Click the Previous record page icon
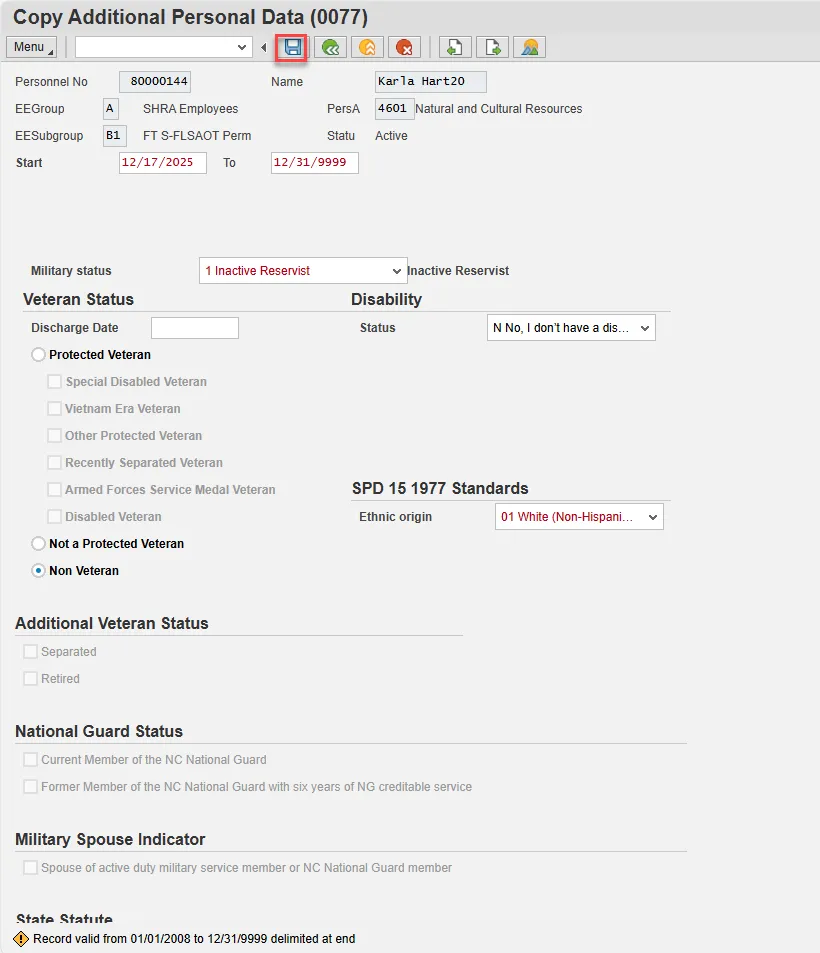The width and height of the screenshot is (820, 953). tap(455, 47)
